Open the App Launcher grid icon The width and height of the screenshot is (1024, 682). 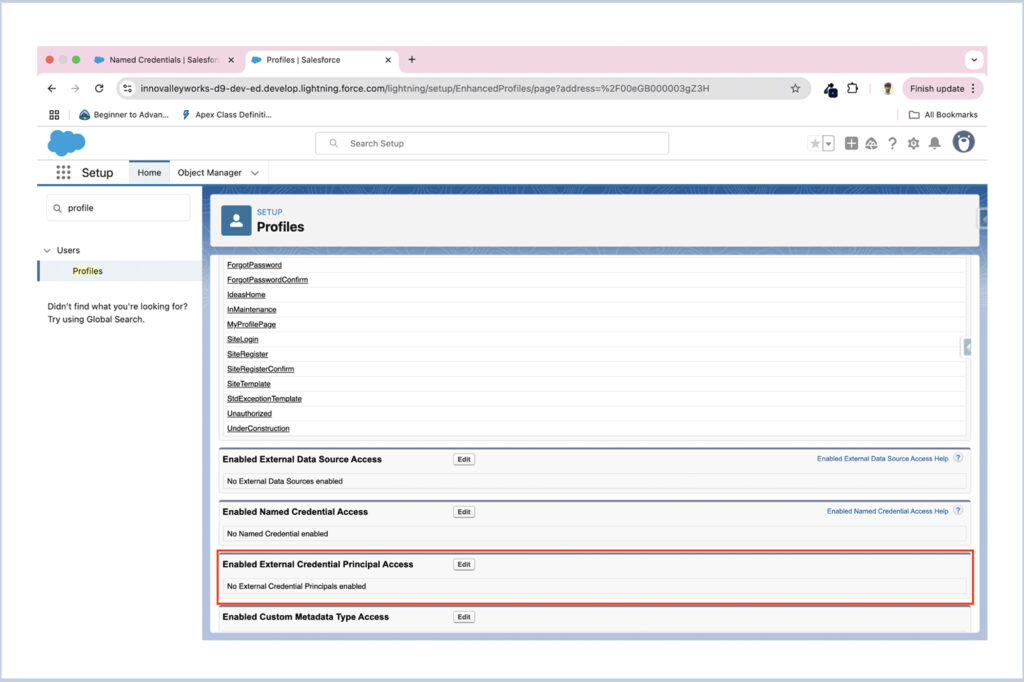tap(63, 172)
